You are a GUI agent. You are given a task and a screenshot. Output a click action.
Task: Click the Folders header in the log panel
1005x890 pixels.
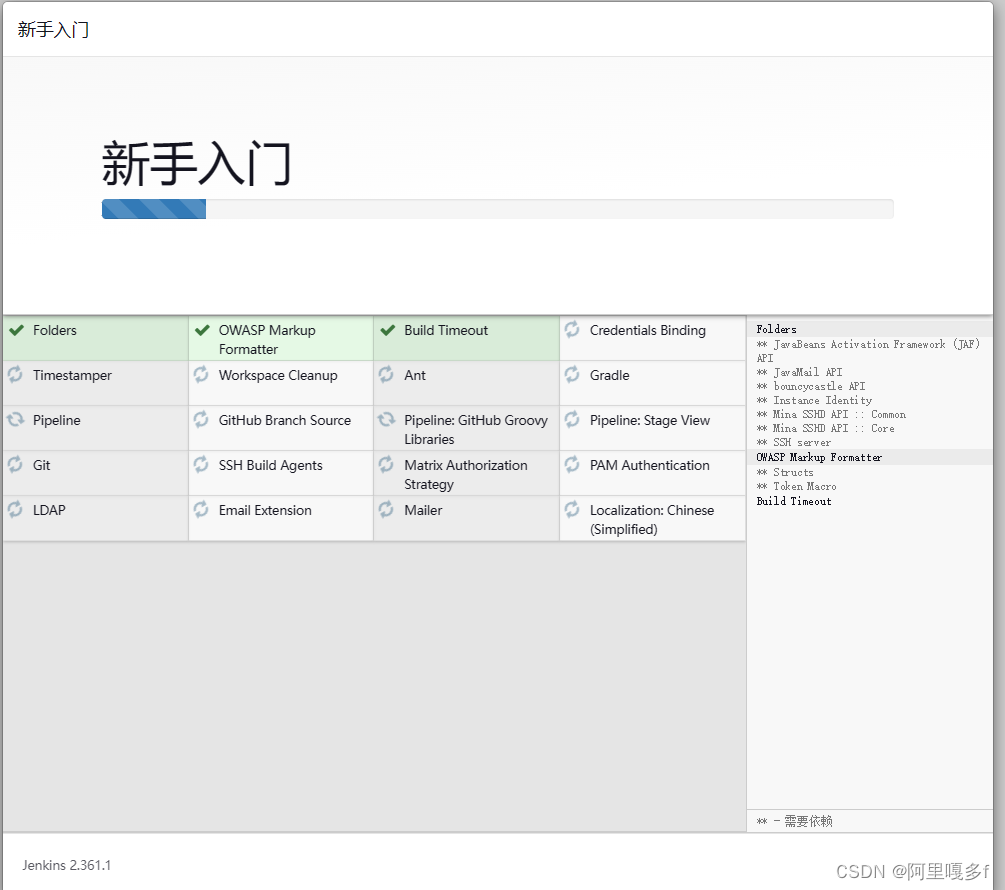tap(775, 328)
